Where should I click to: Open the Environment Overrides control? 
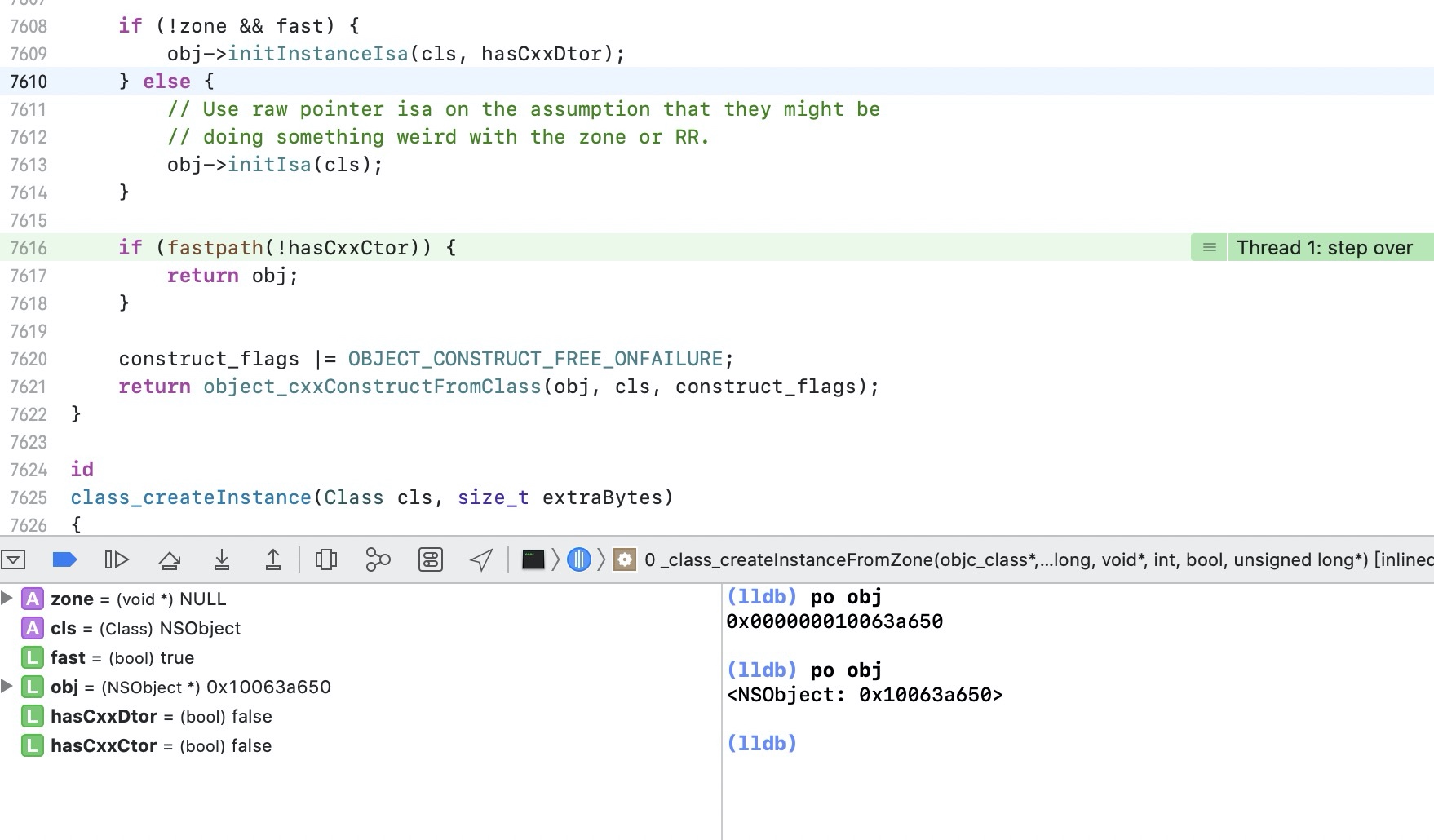pyautogui.click(x=430, y=559)
